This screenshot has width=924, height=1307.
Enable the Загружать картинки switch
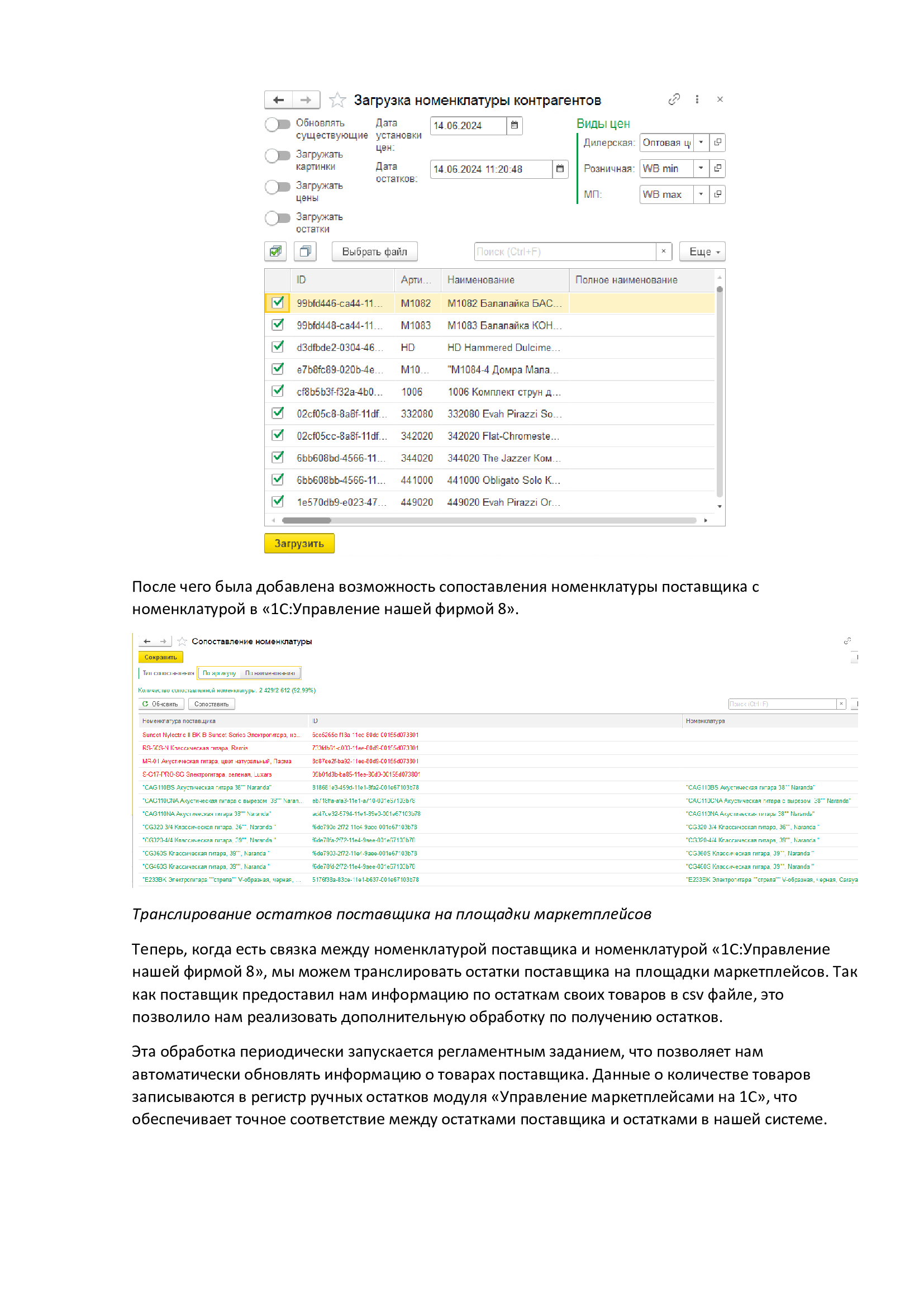[278, 156]
